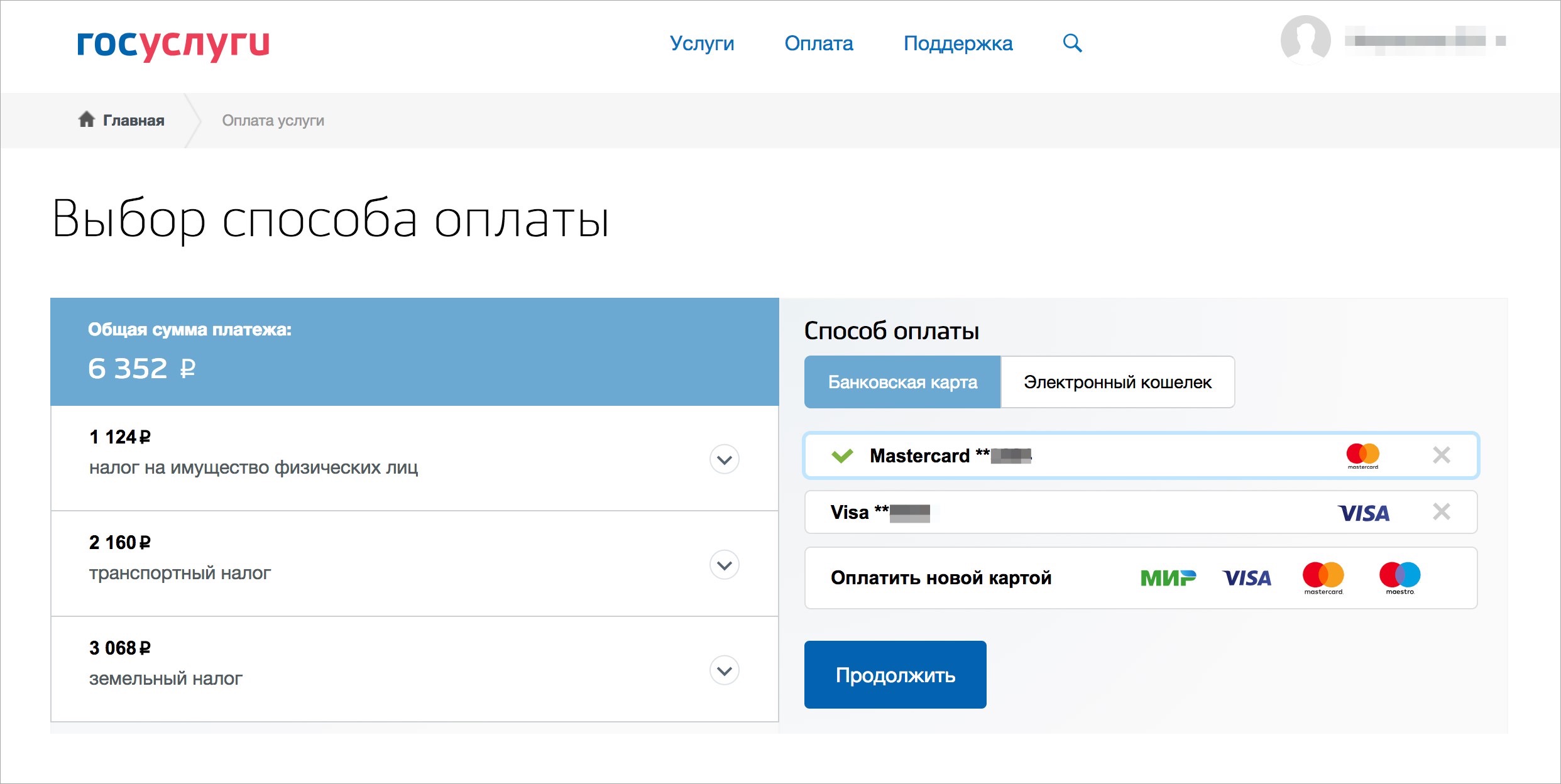Choose 'Оплатить новой картой' option
This screenshot has height=784, width=1561.
(941, 578)
